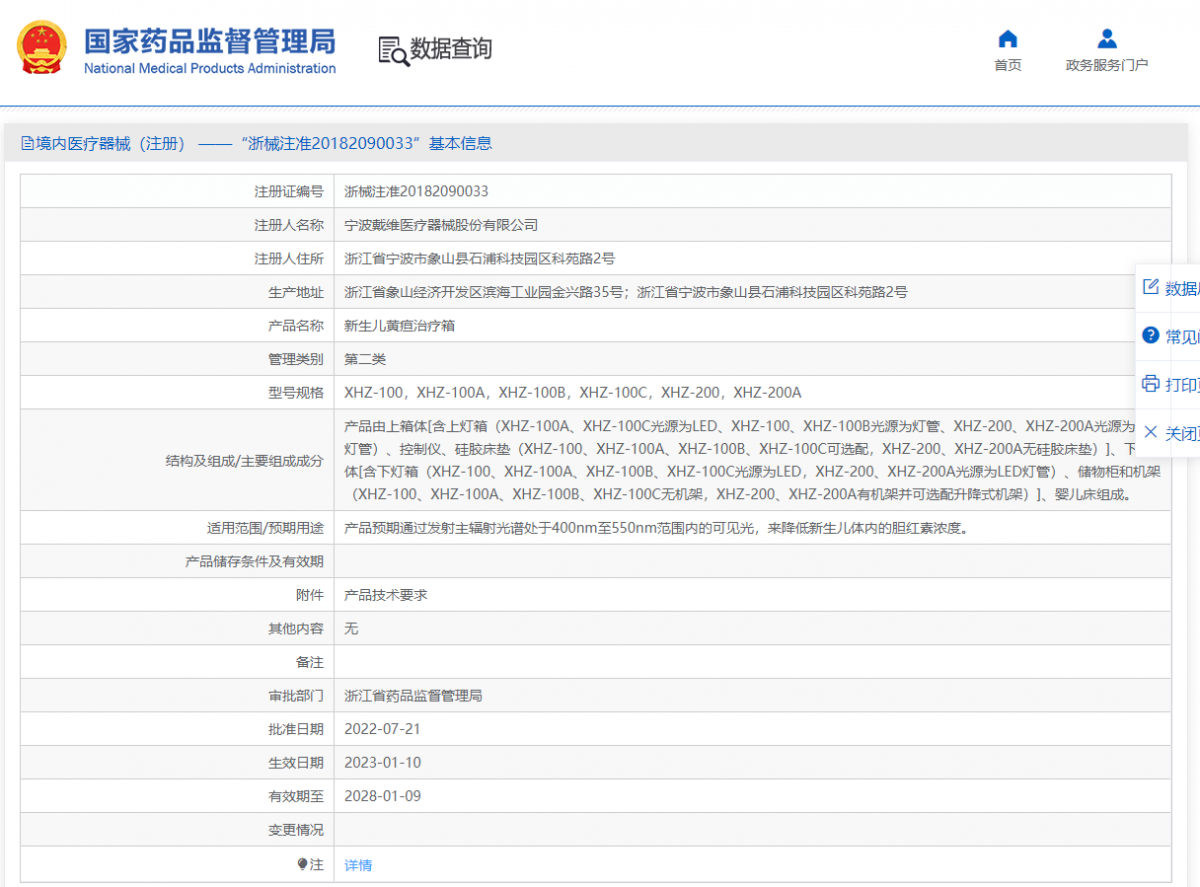Click National Medical Products Administration text

pos(210,68)
